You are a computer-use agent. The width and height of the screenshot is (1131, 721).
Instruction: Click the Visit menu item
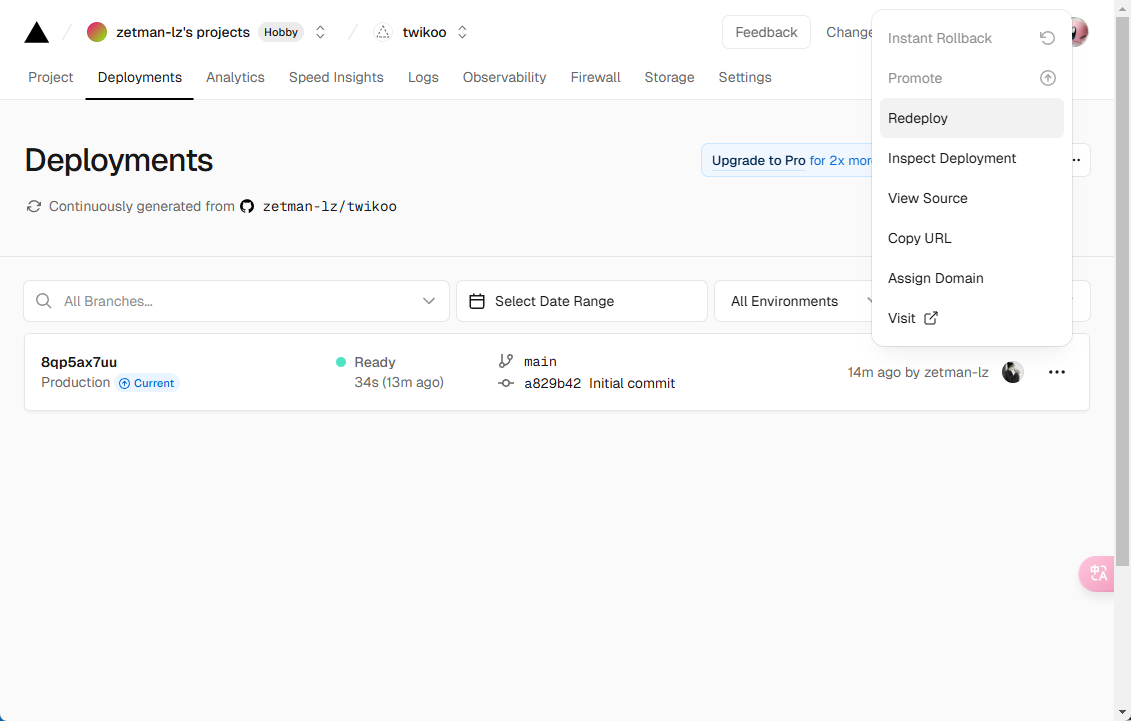(x=972, y=318)
